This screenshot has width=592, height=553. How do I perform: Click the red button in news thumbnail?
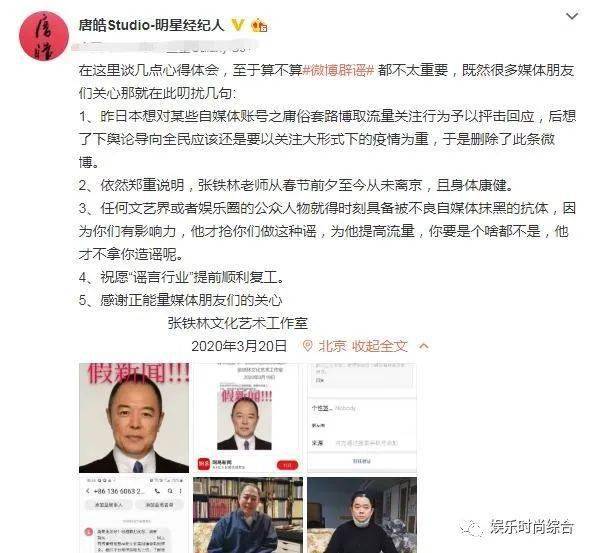287,465
